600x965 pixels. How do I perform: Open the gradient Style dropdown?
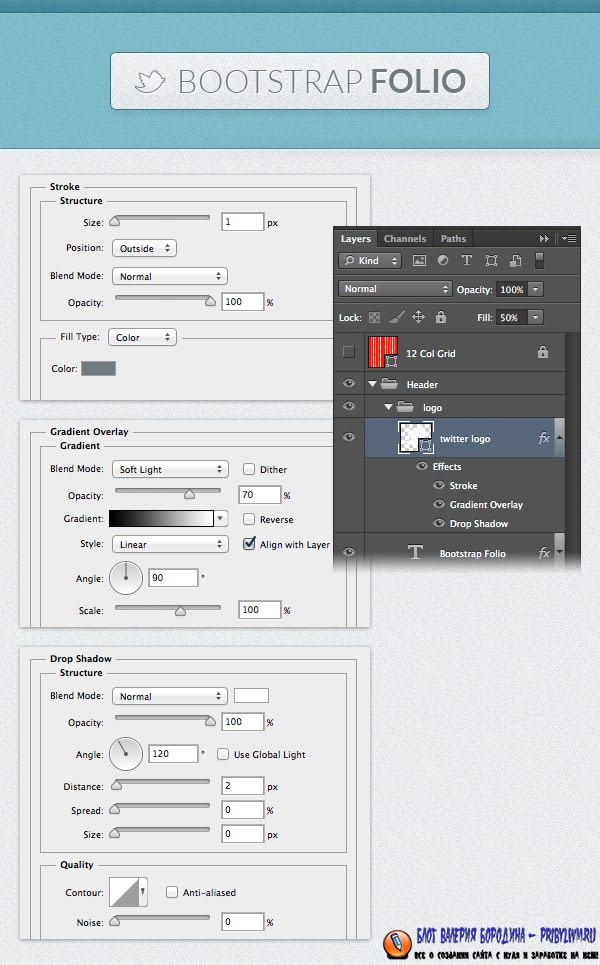coord(170,544)
